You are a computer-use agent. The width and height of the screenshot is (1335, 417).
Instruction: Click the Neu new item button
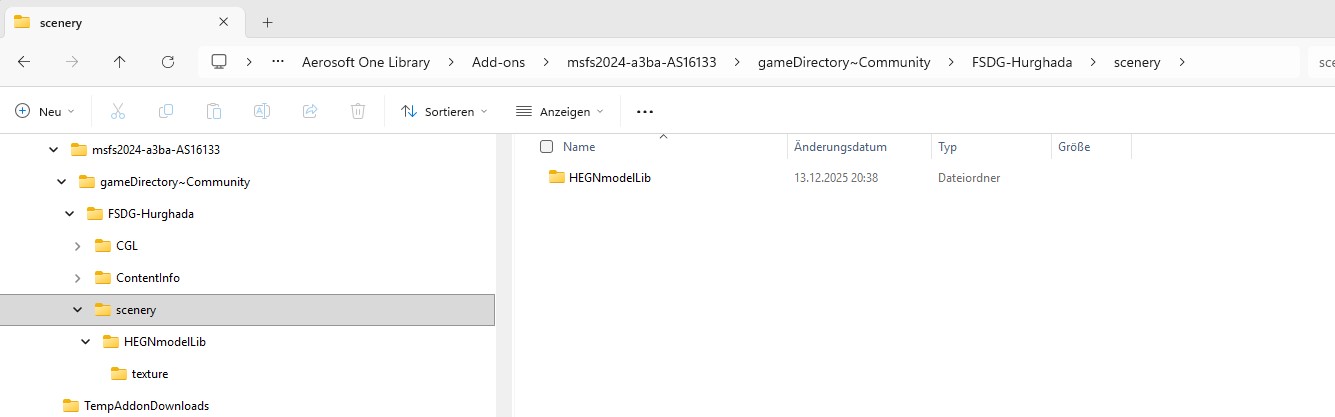(x=45, y=112)
